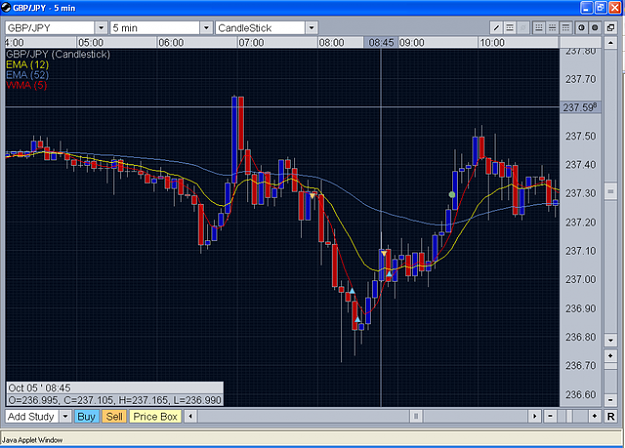Click the horizontal lines tool icon

point(509,28)
